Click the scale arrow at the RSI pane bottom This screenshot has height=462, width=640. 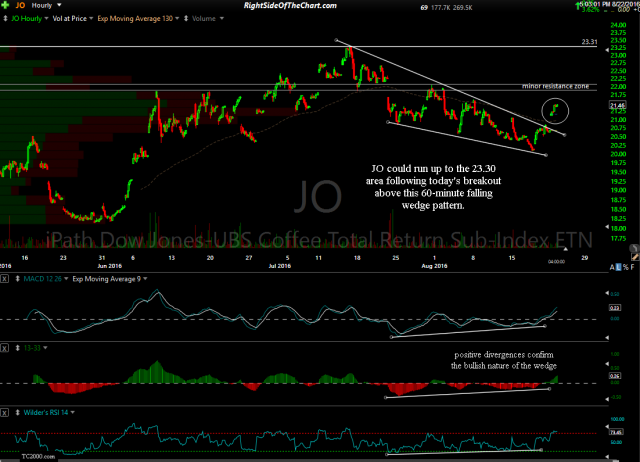[607, 457]
